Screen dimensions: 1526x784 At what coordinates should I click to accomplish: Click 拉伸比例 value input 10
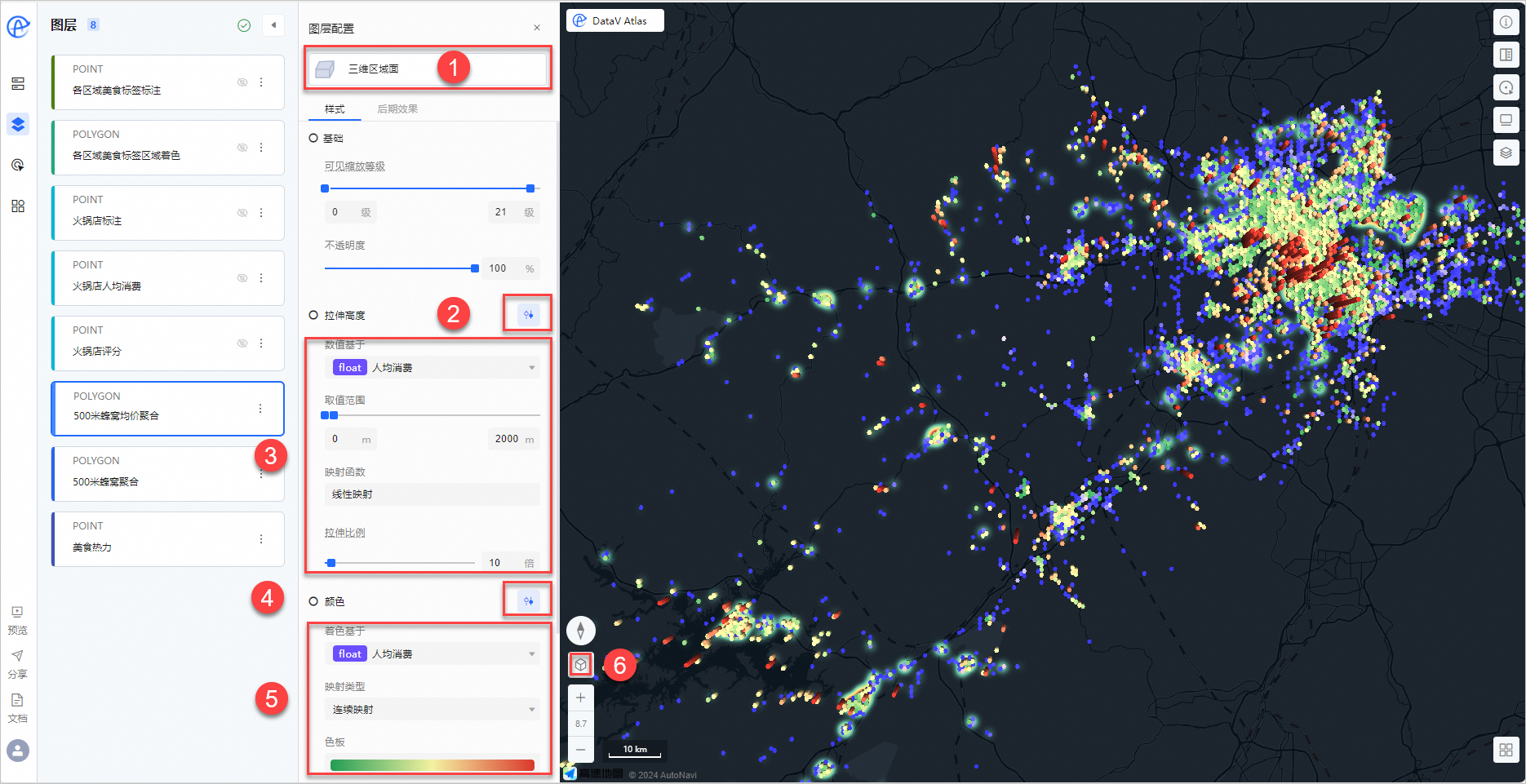(x=511, y=563)
